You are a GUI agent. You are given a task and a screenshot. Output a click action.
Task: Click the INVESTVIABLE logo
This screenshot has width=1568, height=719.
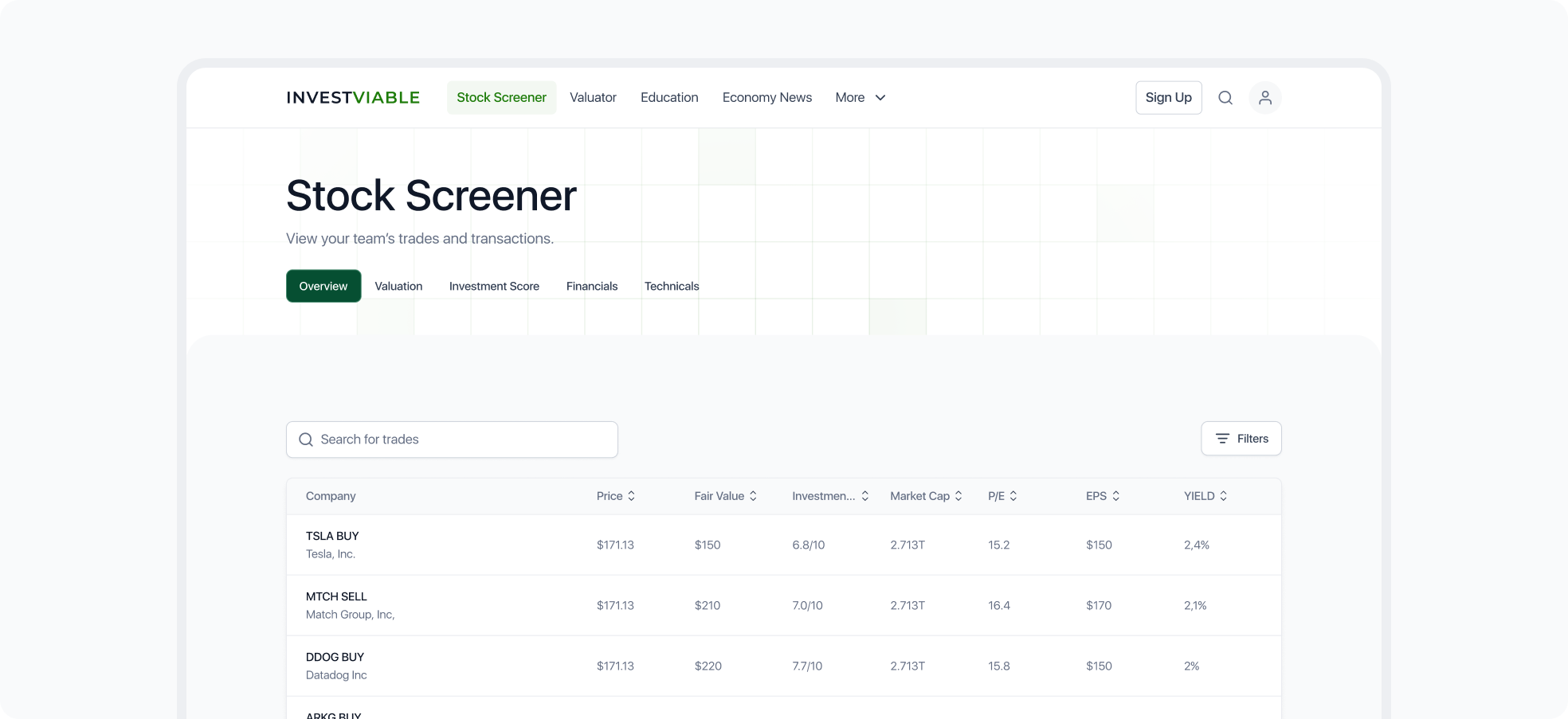pyautogui.click(x=353, y=98)
